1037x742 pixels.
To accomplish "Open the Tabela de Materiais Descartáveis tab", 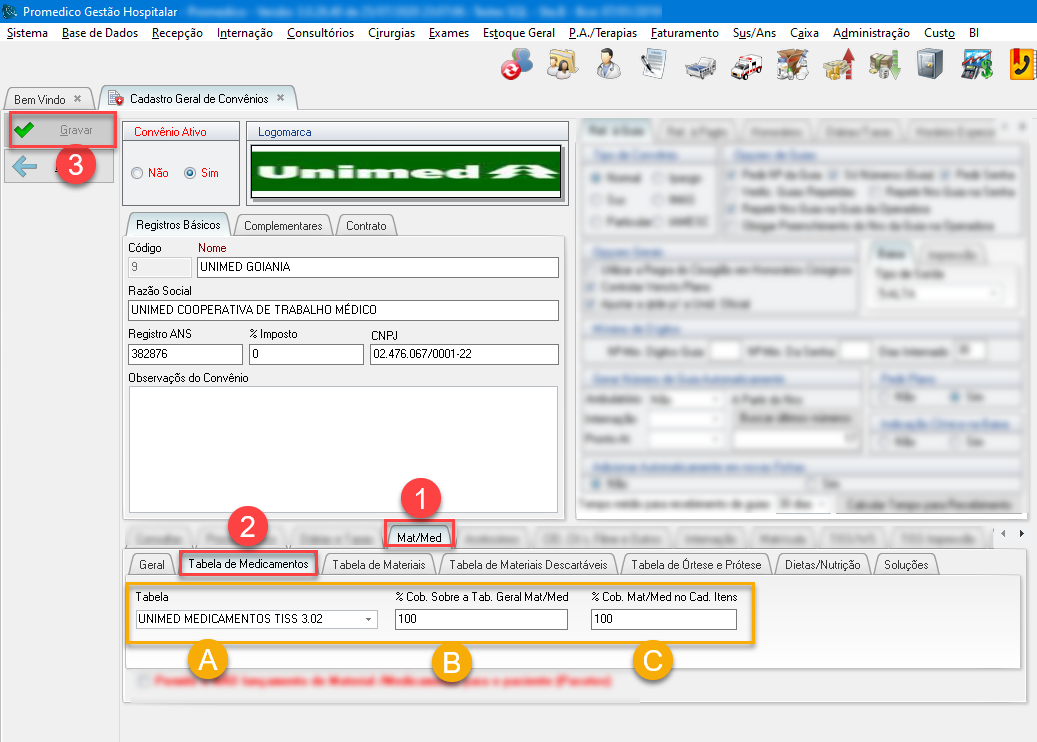I will 528,565.
